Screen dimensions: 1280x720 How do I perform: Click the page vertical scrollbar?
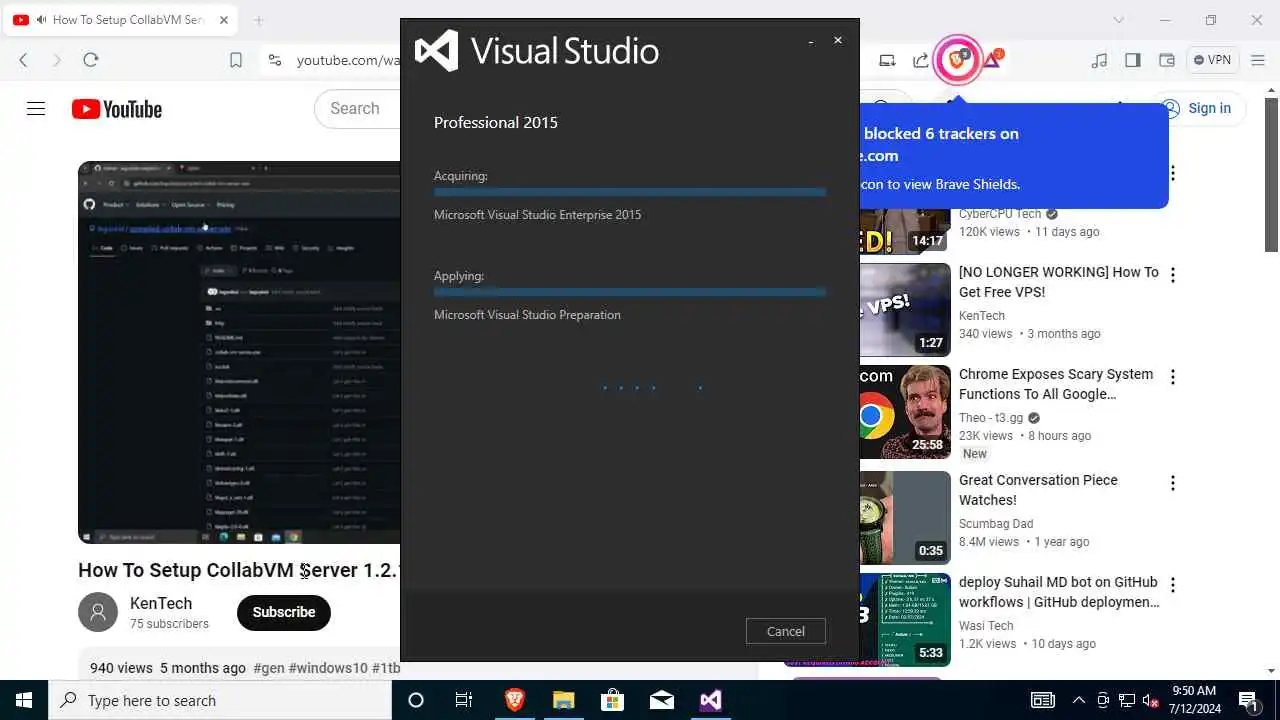(1271, 175)
